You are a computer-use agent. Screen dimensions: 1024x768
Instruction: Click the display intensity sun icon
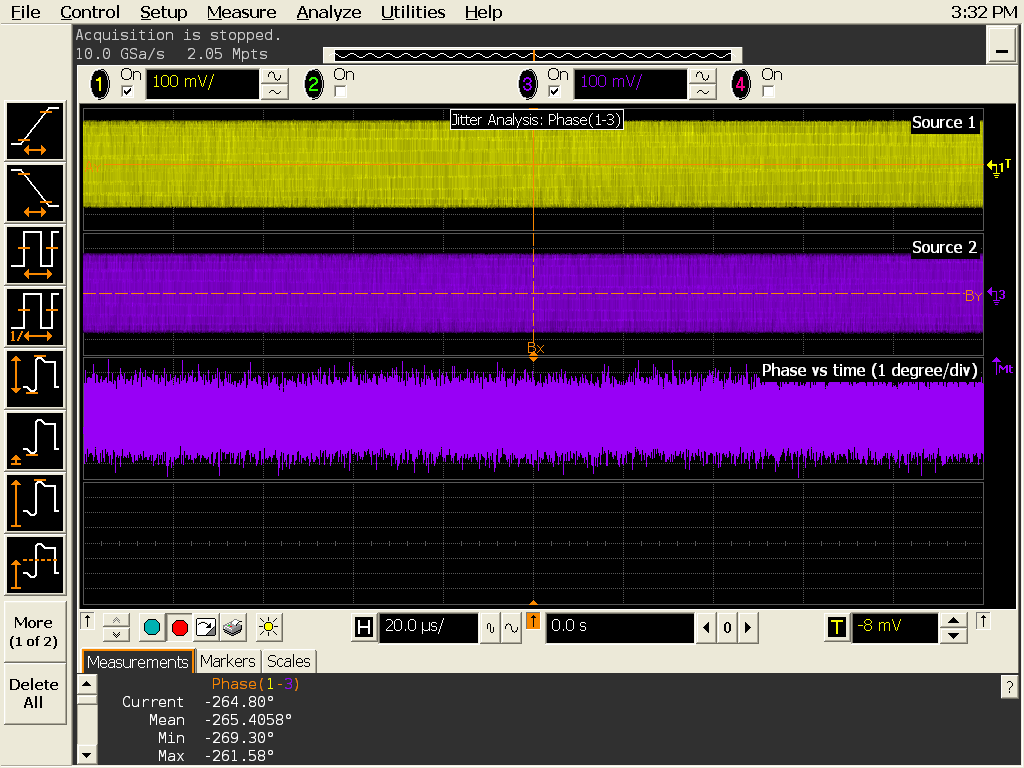click(x=266, y=628)
